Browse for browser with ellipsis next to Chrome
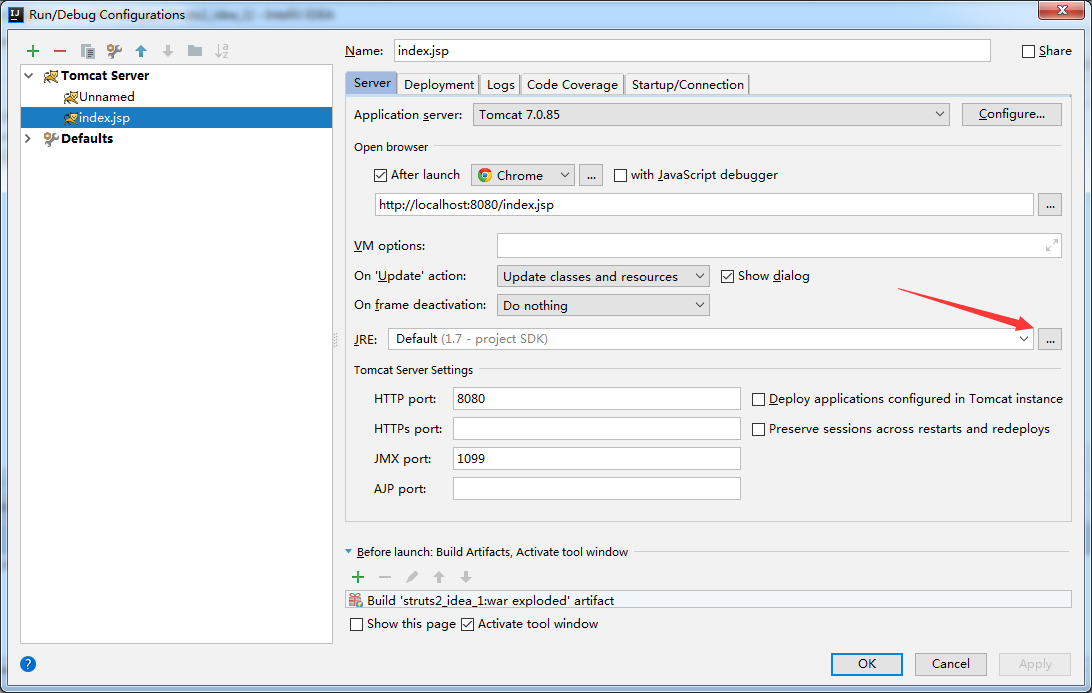1092x693 pixels. coord(591,176)
